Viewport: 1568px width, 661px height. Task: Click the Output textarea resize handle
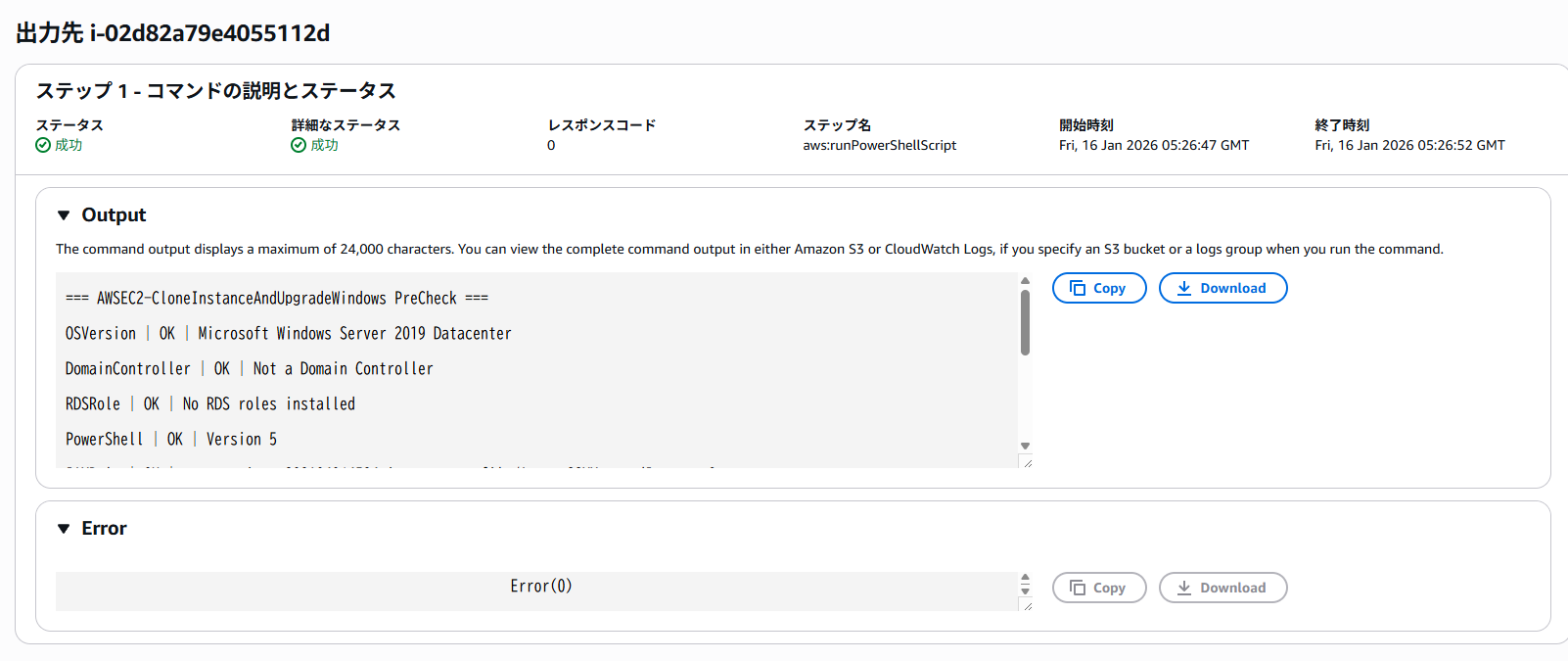[1026, 461]
